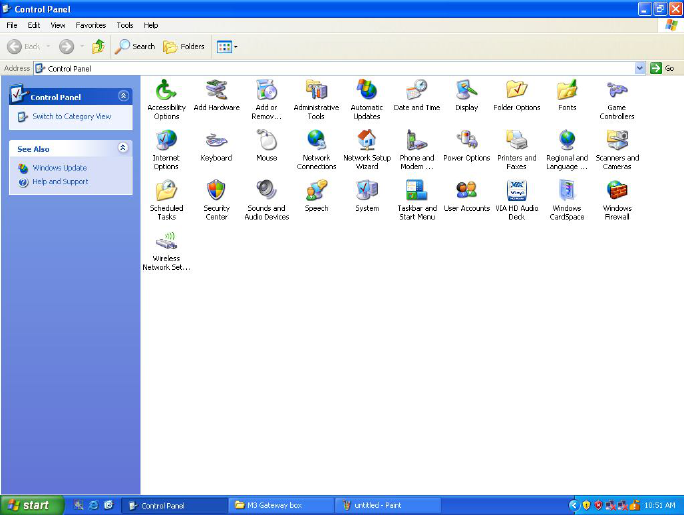Open Automatic Updates settings
684x515 pixels.
click(x=367, y=99)
